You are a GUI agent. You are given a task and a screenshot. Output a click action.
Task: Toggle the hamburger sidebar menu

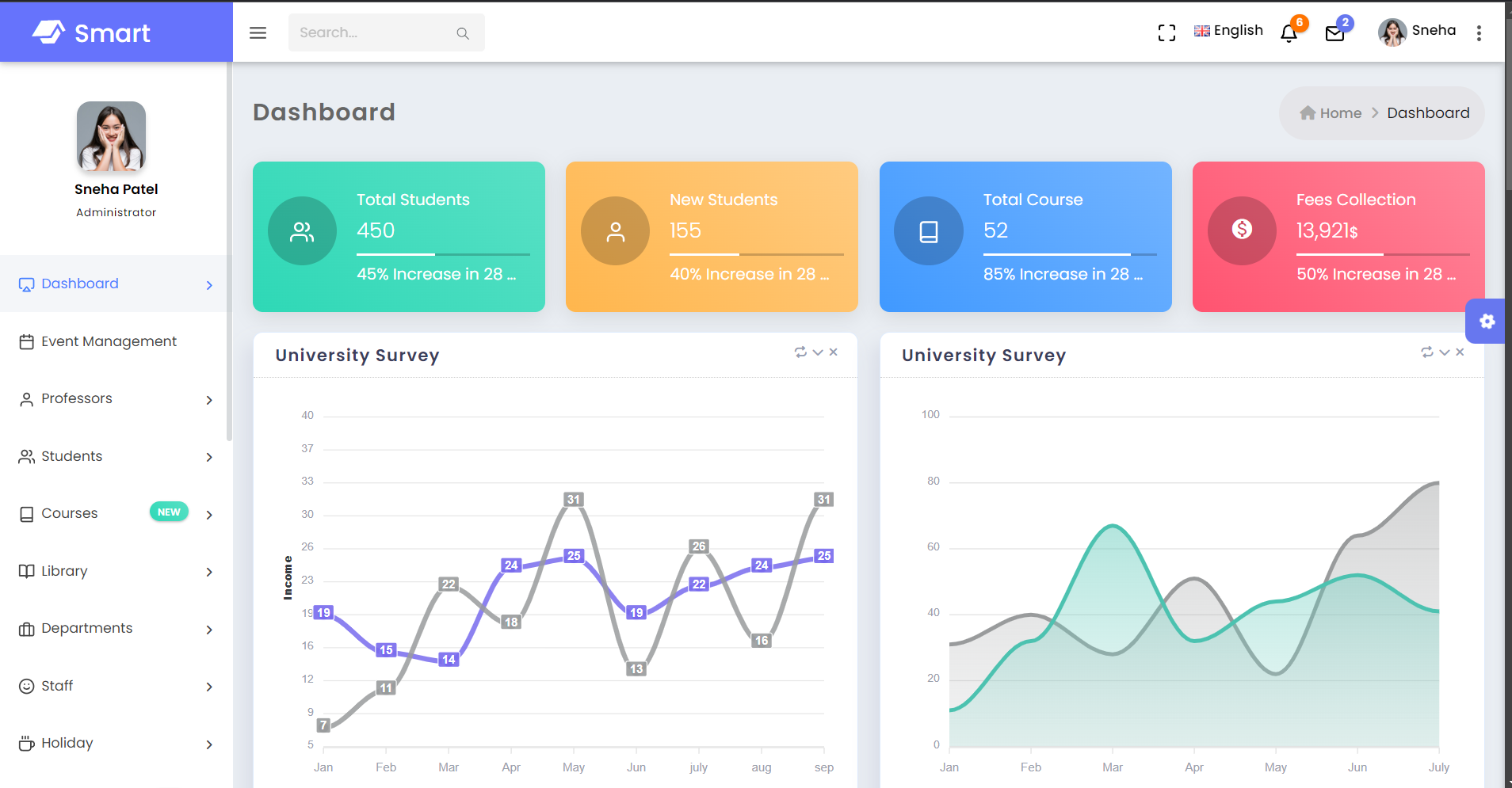pyautogui.click(x=258, y=32)
